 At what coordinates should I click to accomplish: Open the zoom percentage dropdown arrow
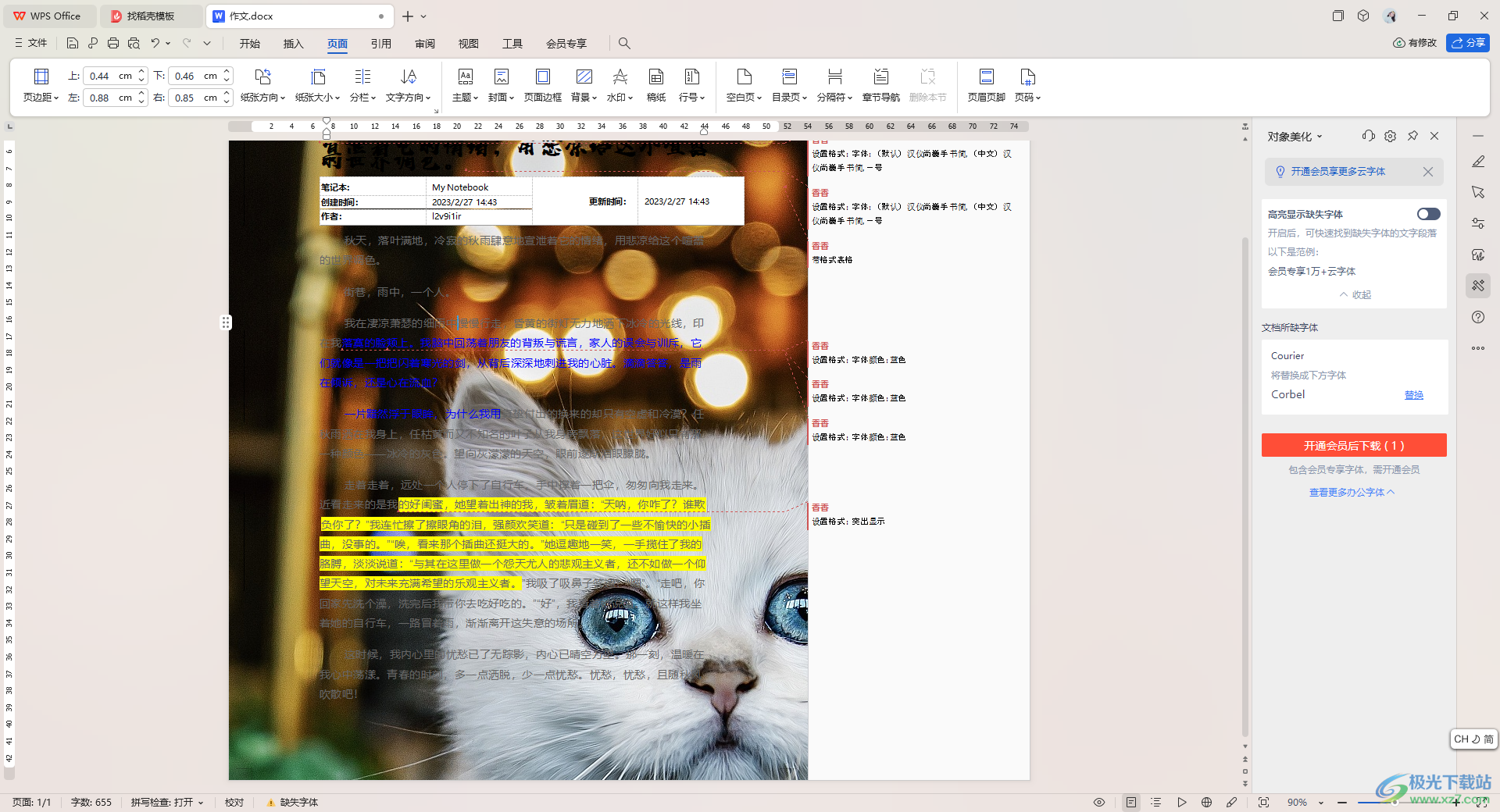click(1321, 802)
